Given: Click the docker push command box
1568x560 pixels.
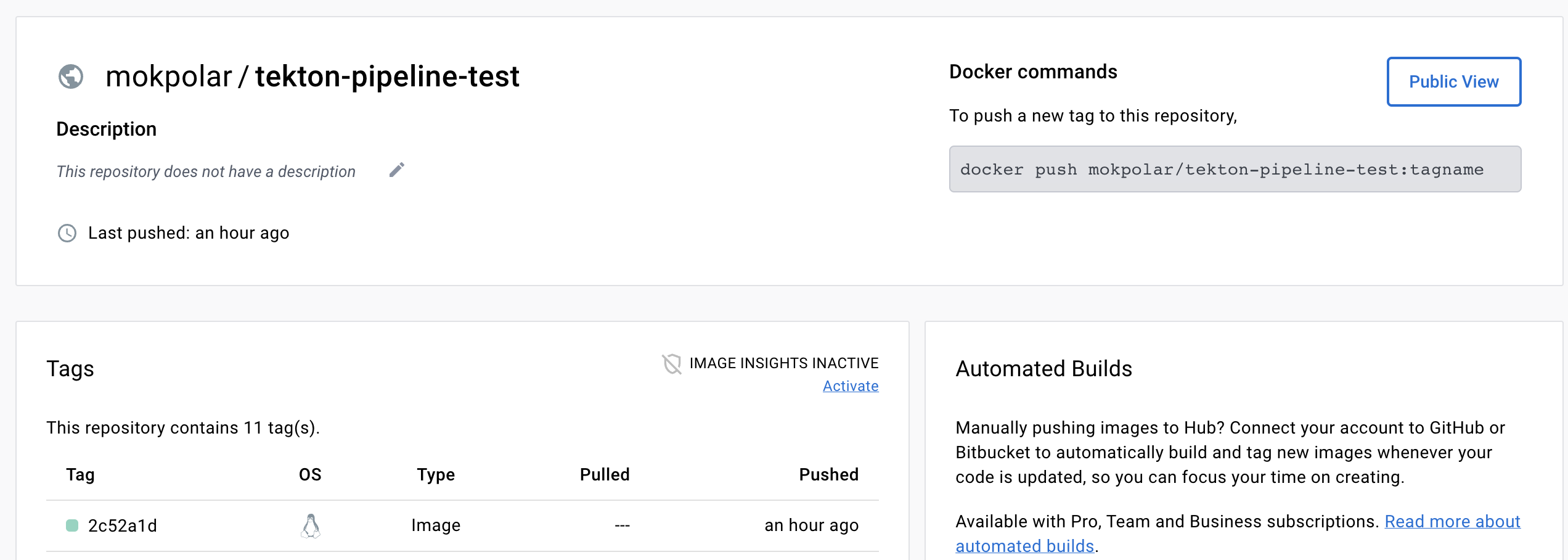Looking at the screenshot, I should 1235,169.
